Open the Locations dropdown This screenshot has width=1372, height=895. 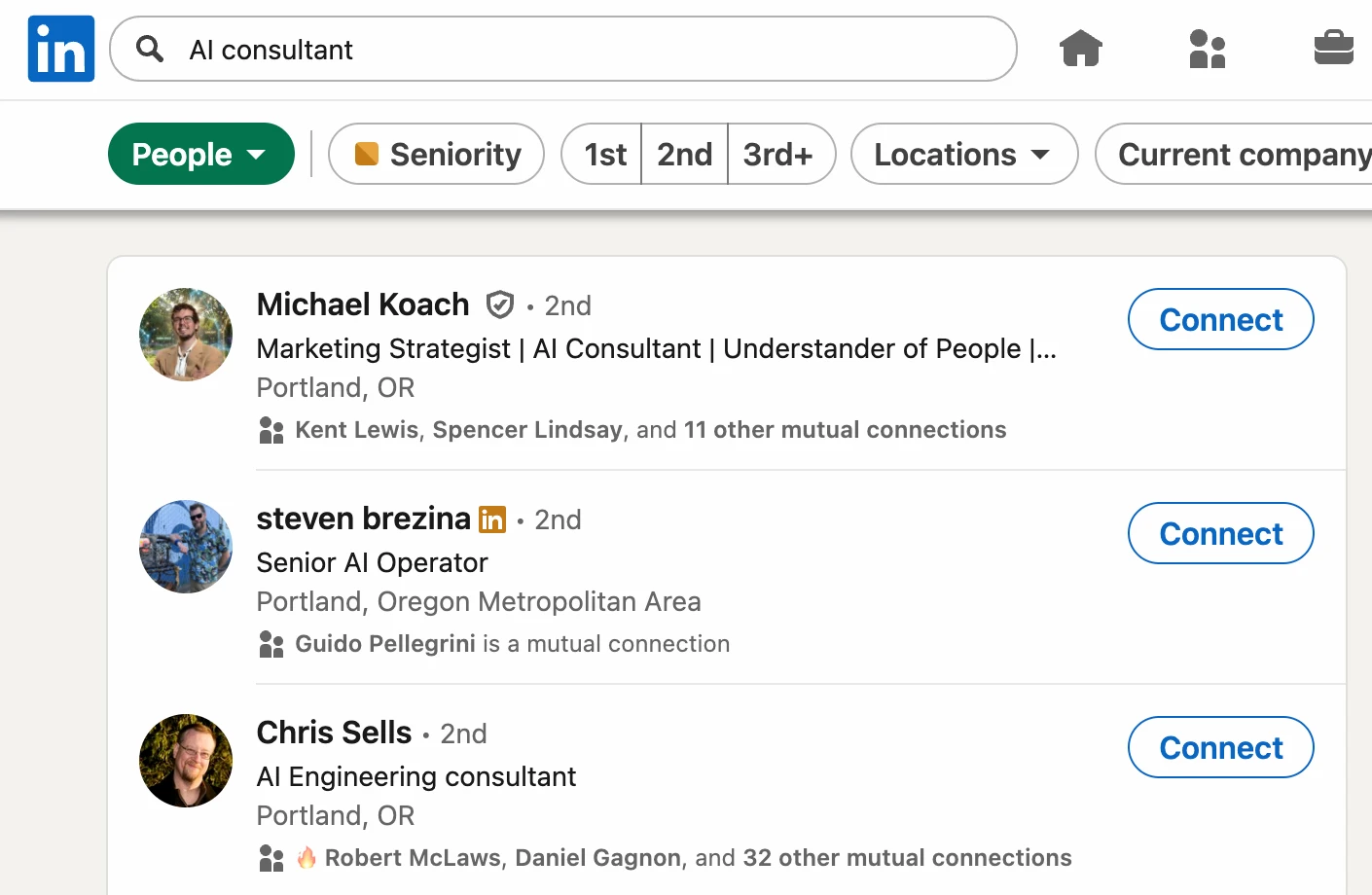pos(963,154)
